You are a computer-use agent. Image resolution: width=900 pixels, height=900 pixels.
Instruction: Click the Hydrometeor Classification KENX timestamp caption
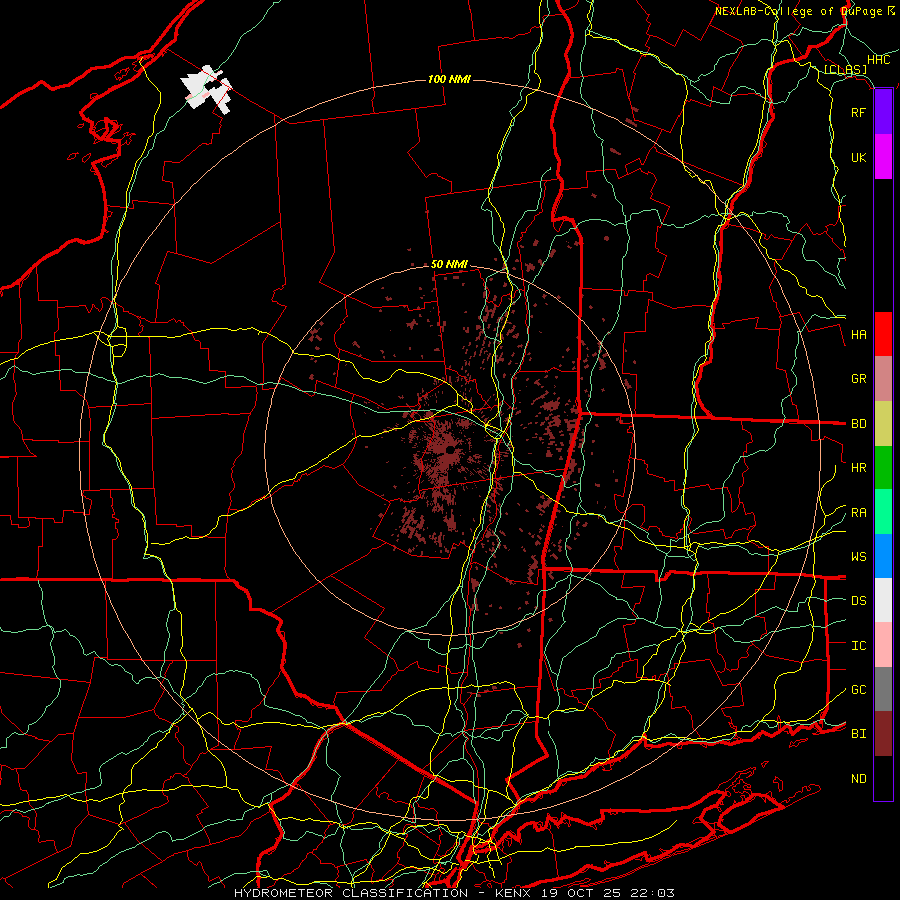pyautogui.click(x=455, y=893)
